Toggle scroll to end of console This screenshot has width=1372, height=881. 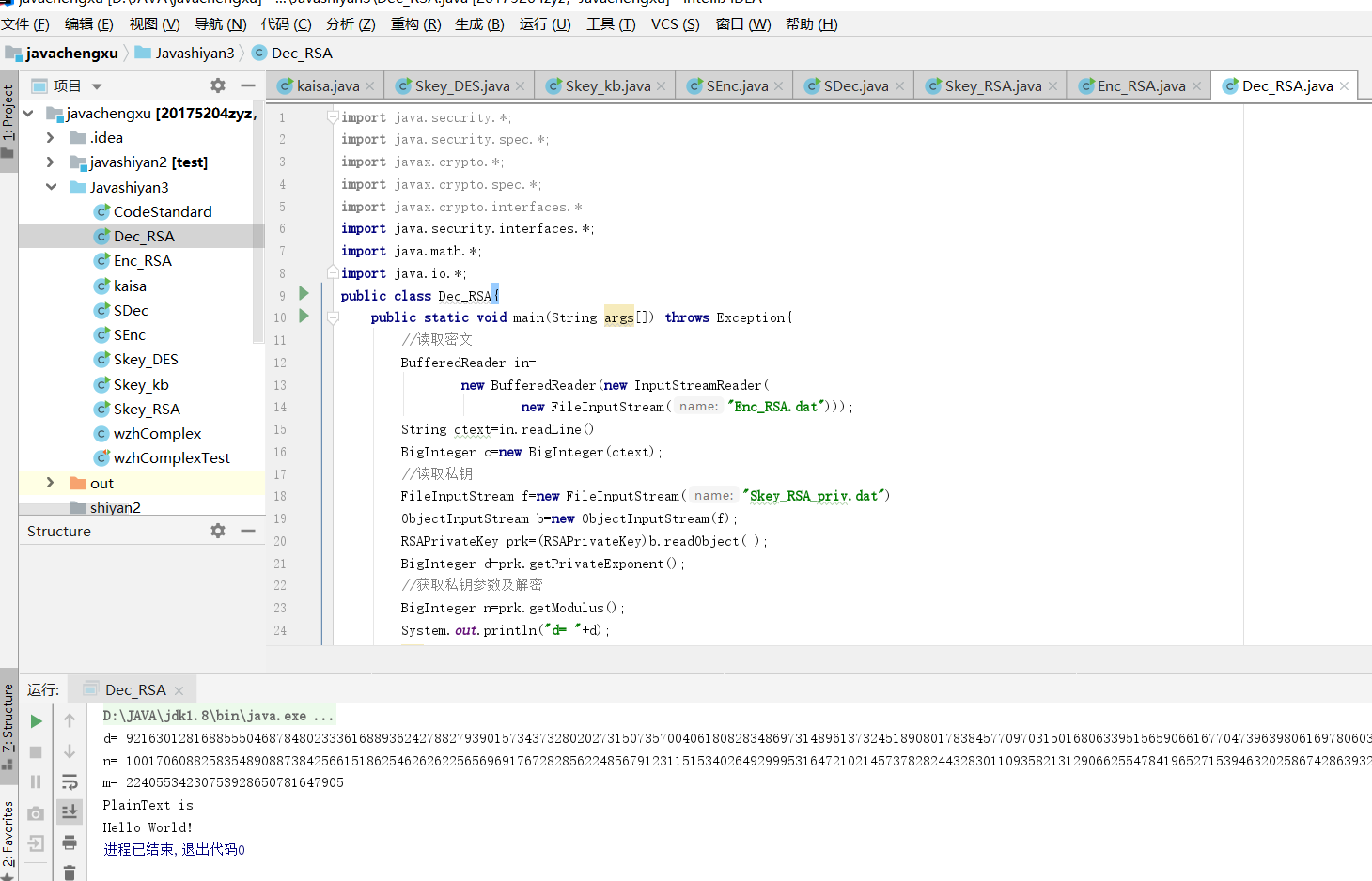70,811
